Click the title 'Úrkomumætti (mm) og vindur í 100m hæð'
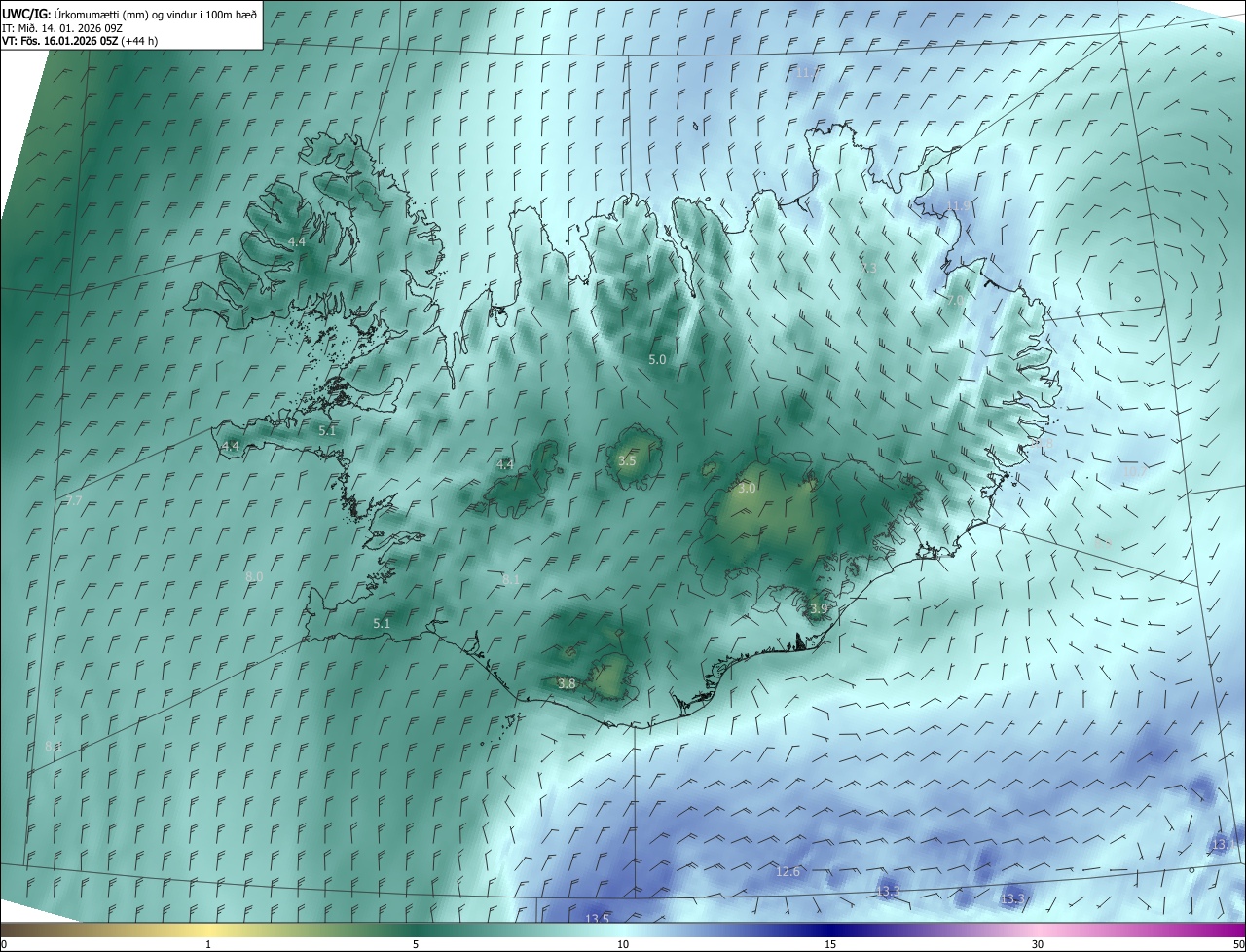 tap(156, 14)
